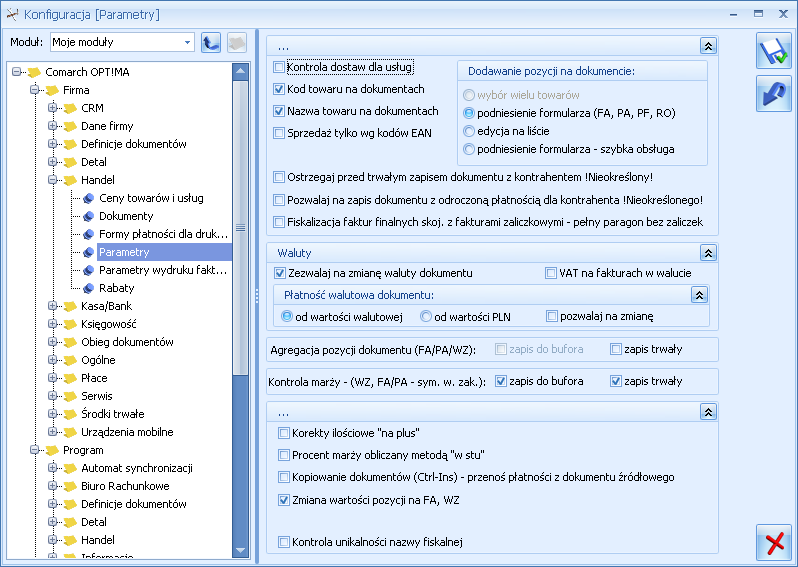
Task: Expand the Detal branch under Firma
Action: 52,162
